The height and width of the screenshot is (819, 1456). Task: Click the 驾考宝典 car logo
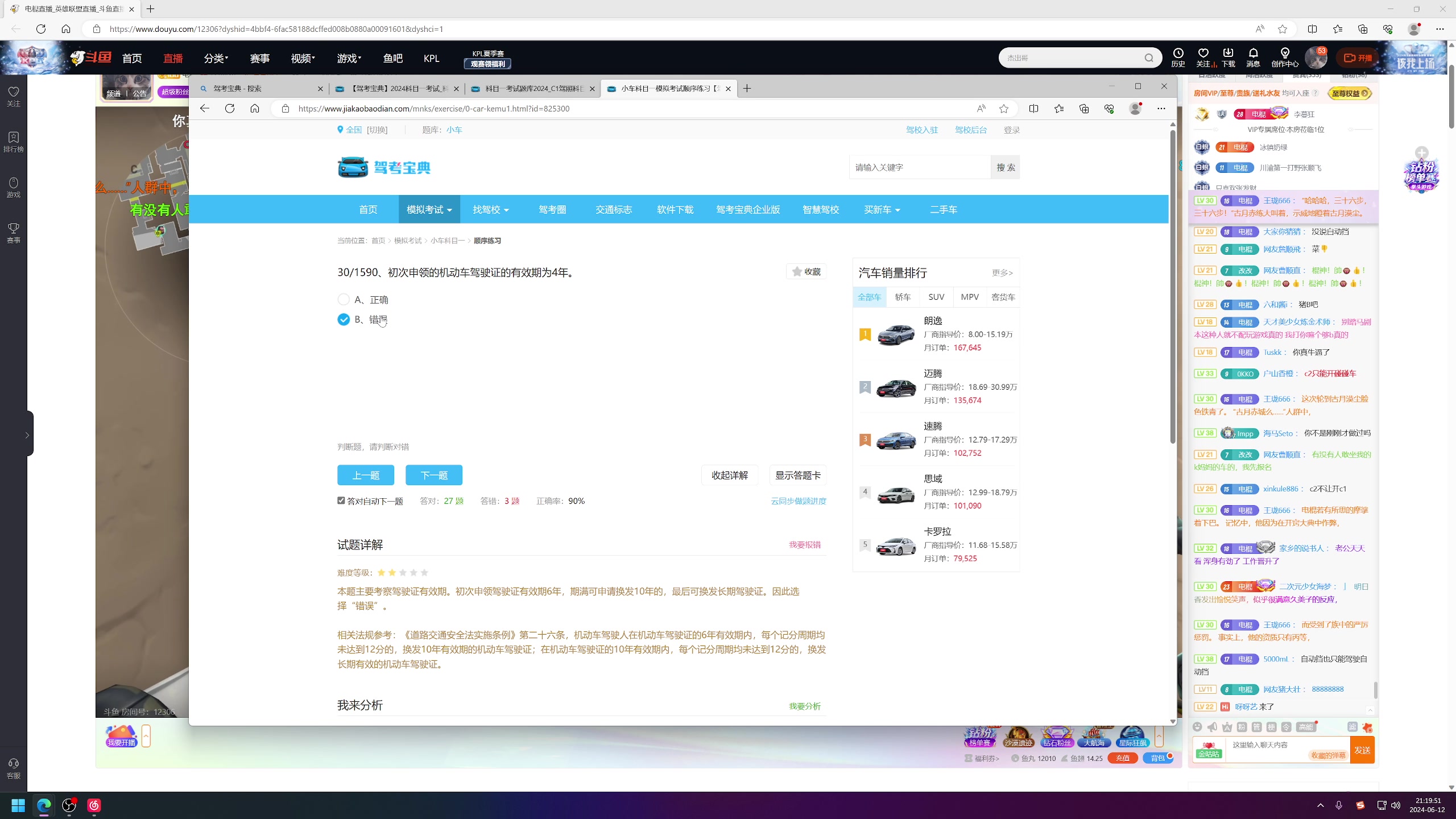384,167
